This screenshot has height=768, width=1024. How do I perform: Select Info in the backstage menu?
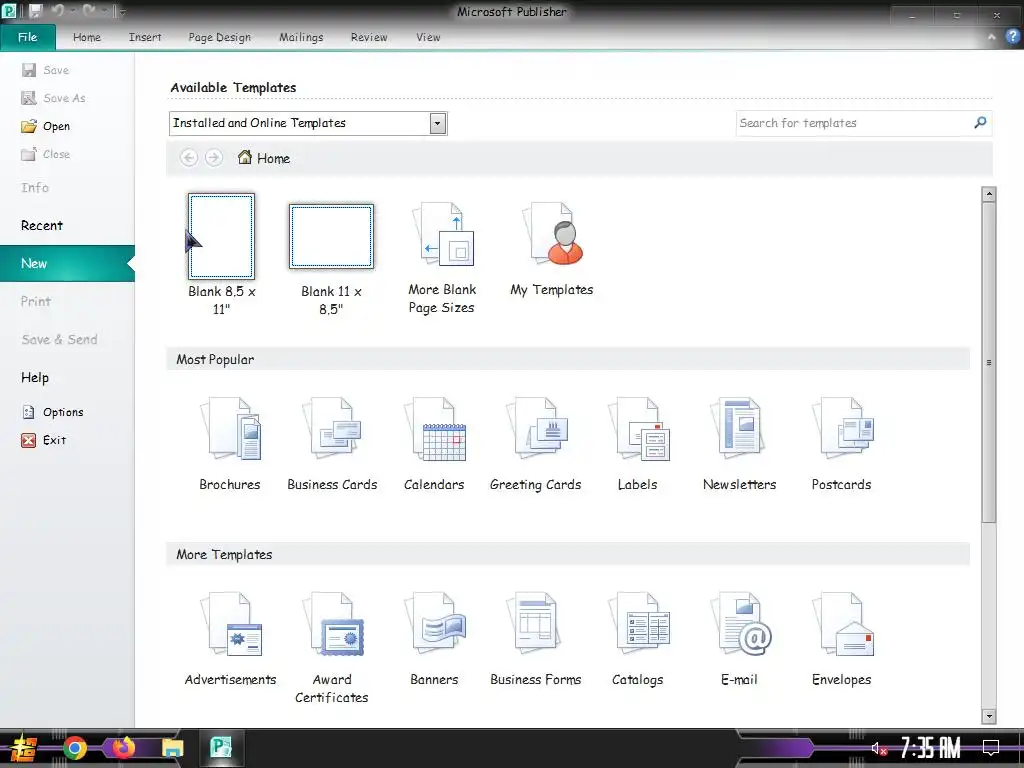tap(35, 187)
